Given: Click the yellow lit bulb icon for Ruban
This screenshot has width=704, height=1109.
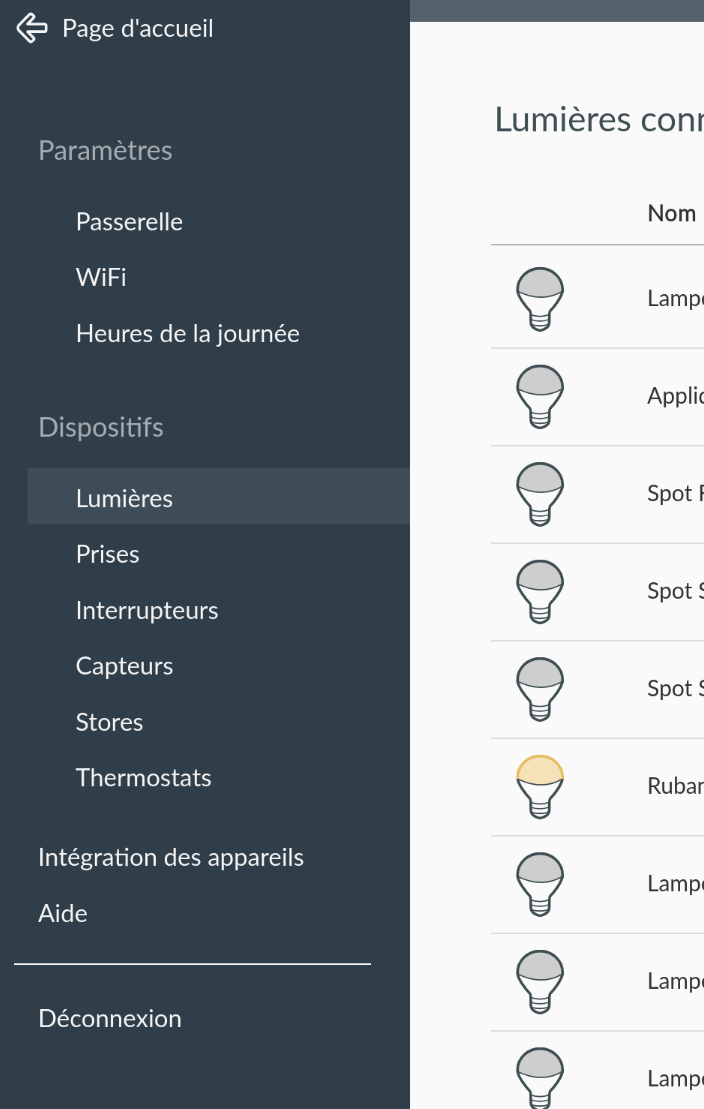Looking at the screenshot, I should click(x=540, y=786).
